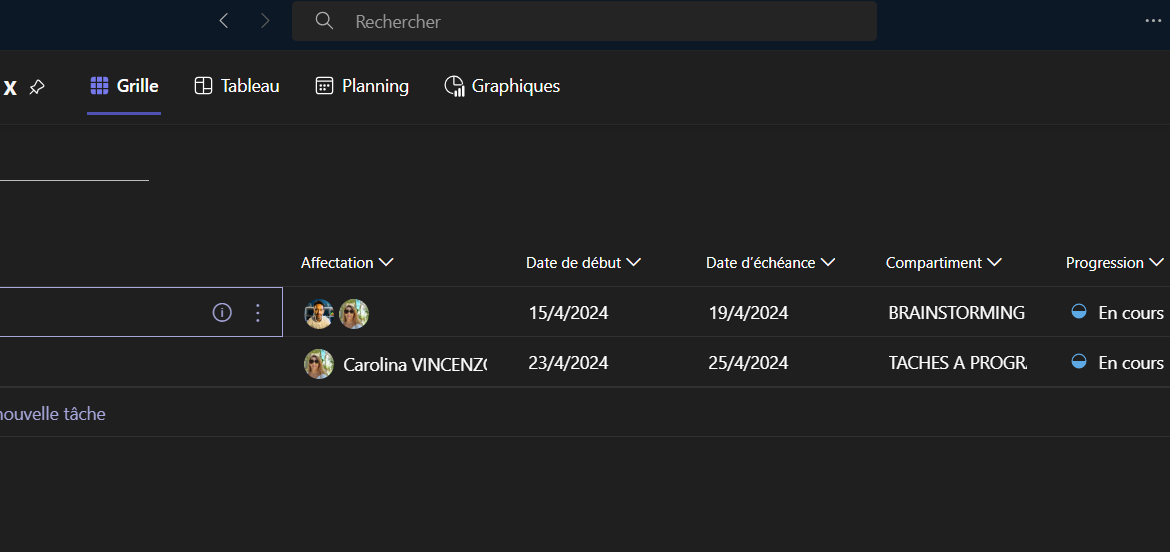Click the forward navigation arrow
1170x552 pixels.
(265, 21)
